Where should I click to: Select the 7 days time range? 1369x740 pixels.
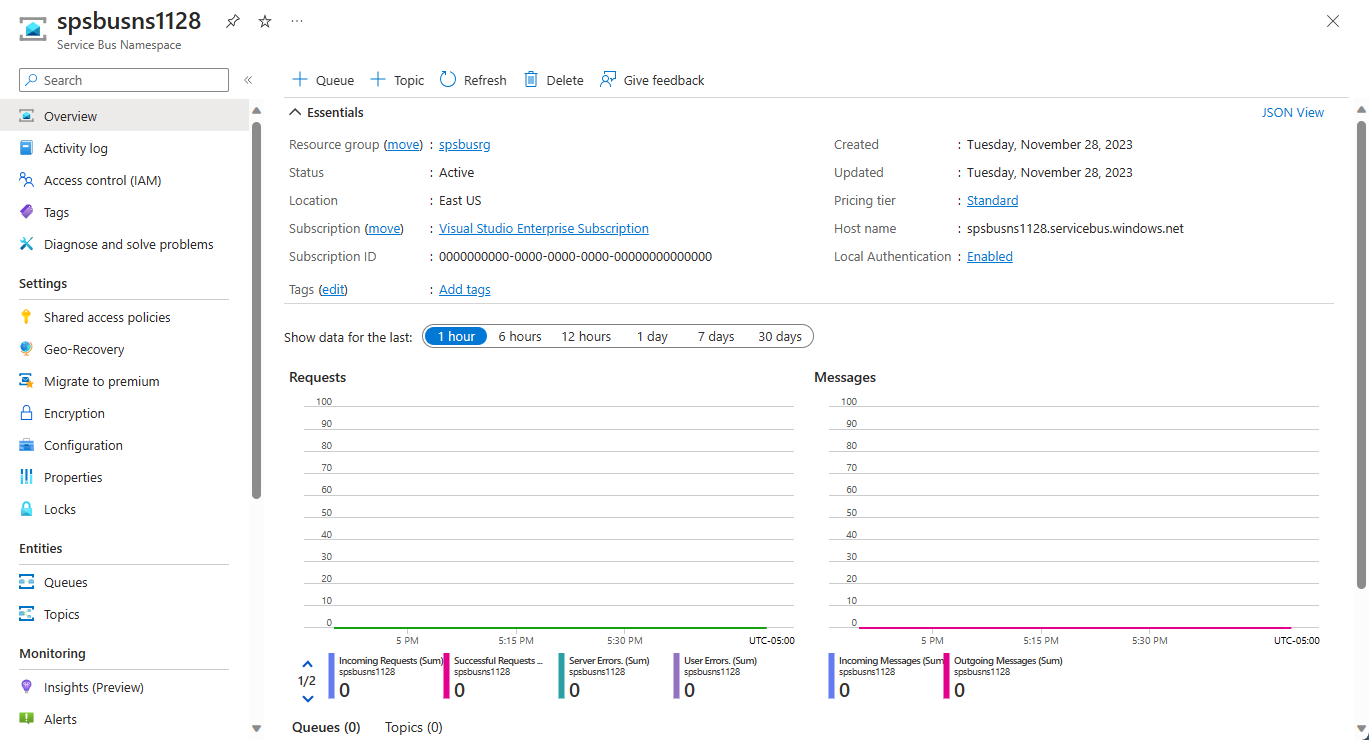click(716, 336)
